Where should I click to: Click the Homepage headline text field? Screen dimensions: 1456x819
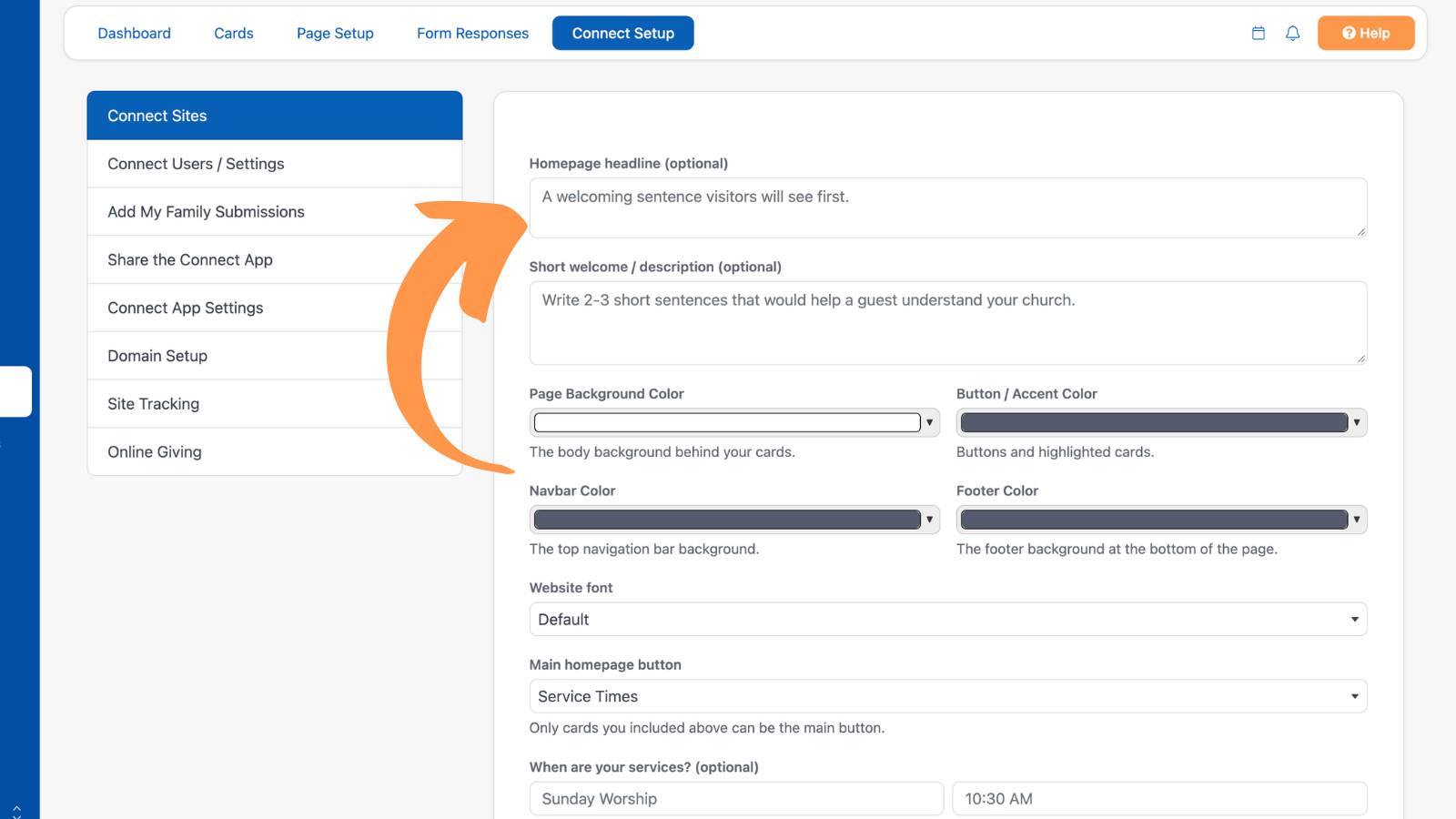pyautogui.click(x=948, y=208)
